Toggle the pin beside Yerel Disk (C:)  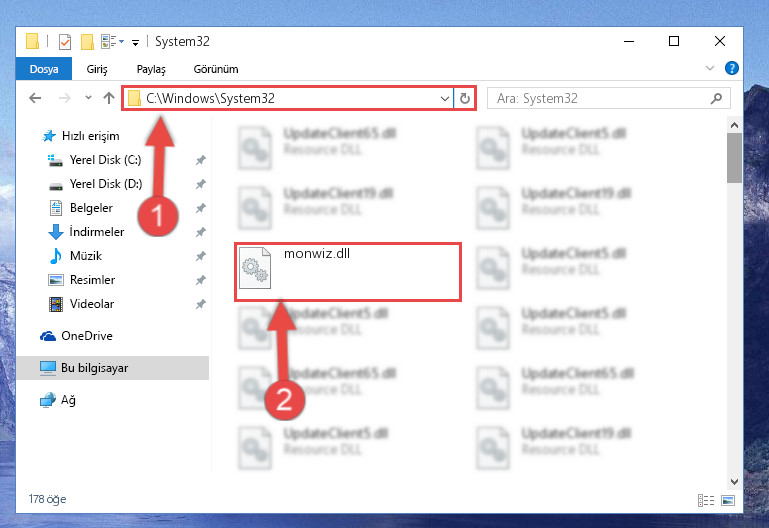coord(201,160)
